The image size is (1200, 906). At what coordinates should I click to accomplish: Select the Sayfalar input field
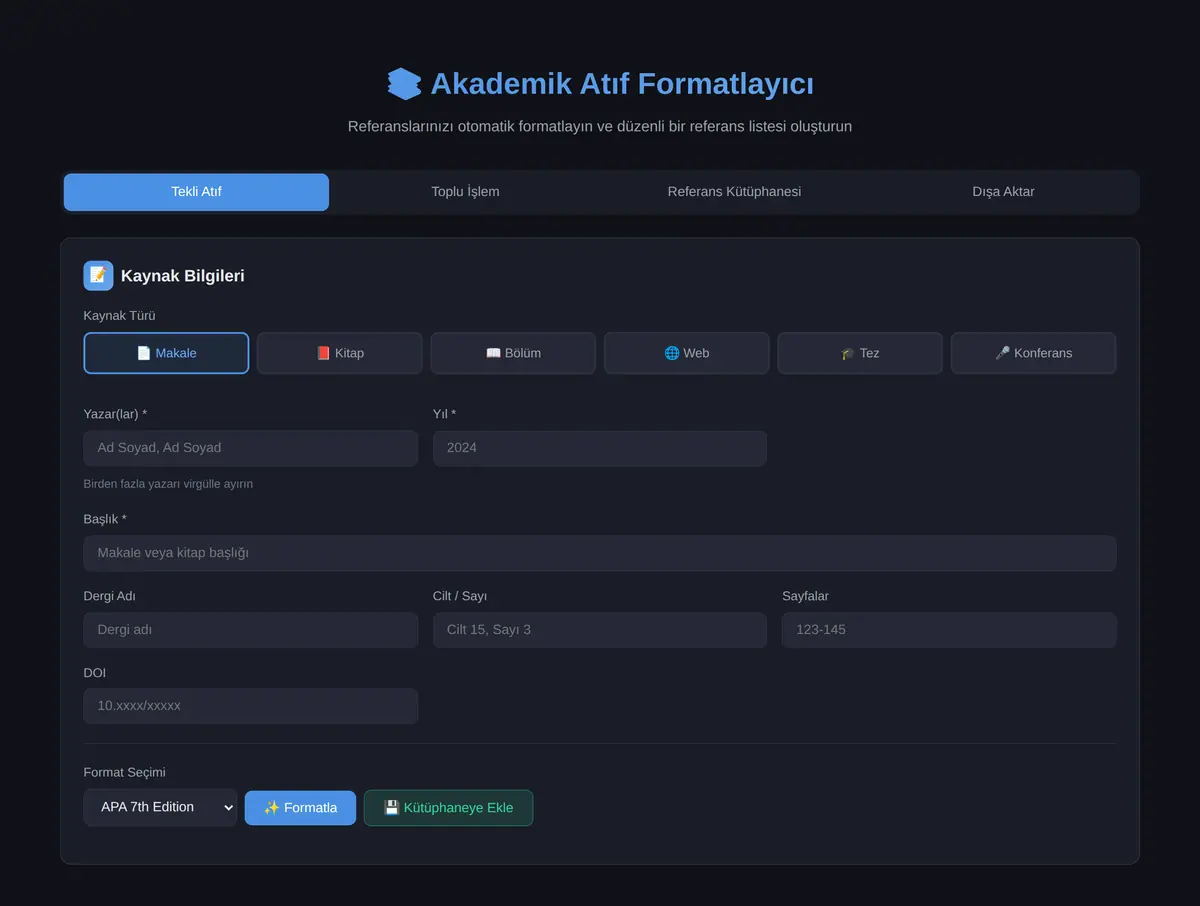[x=949, y=630]
